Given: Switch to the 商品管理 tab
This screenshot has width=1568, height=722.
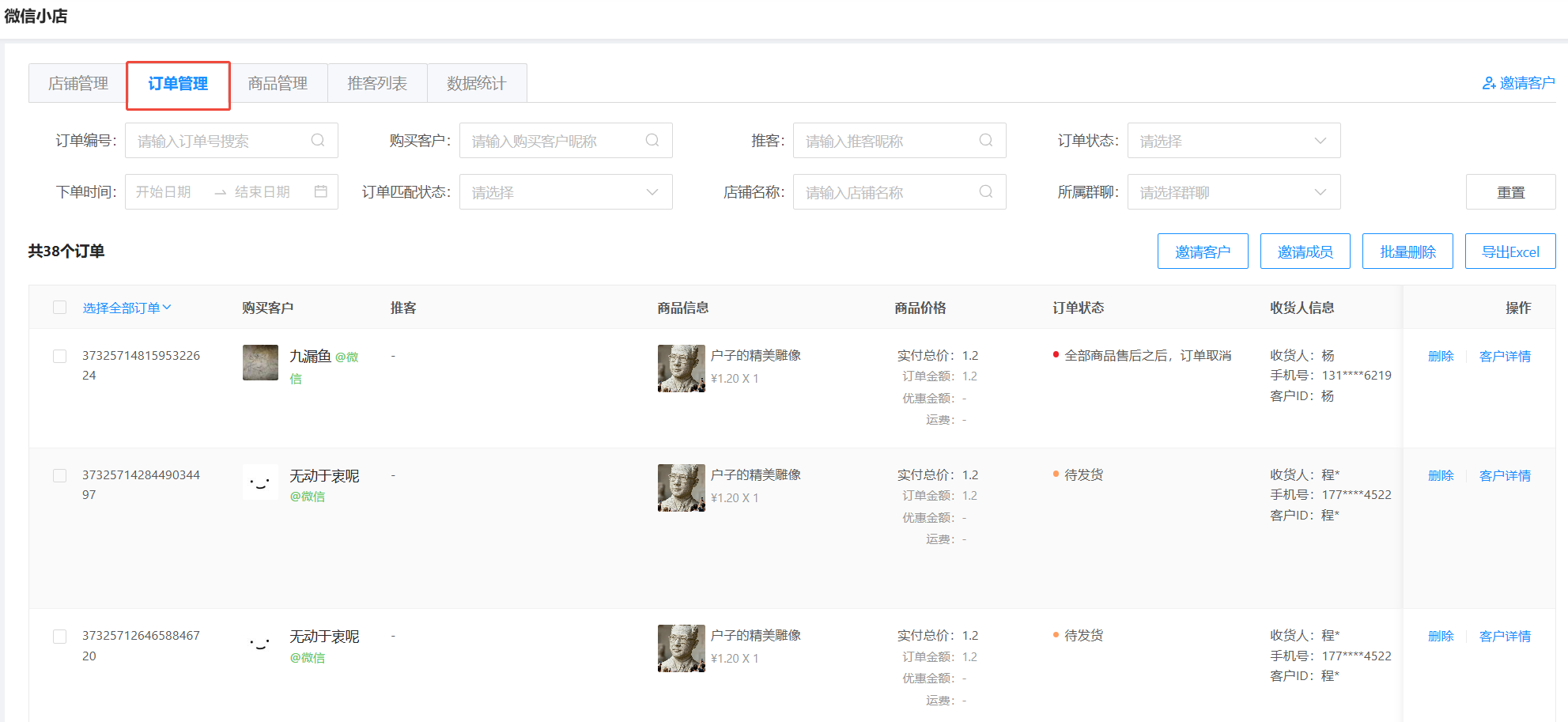Looking at the screenshot, I should tap(278, 83).
